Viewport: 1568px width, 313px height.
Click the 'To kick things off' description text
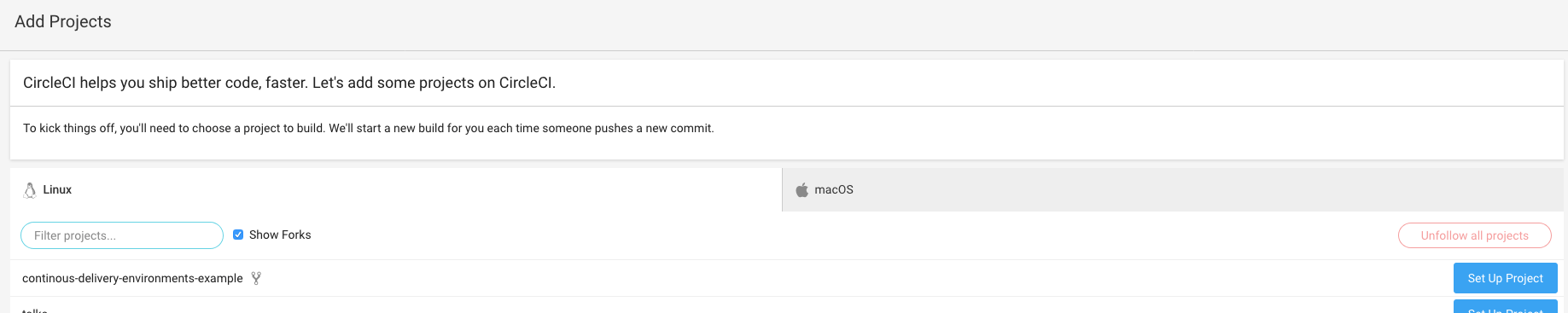[x=368, y=128]
